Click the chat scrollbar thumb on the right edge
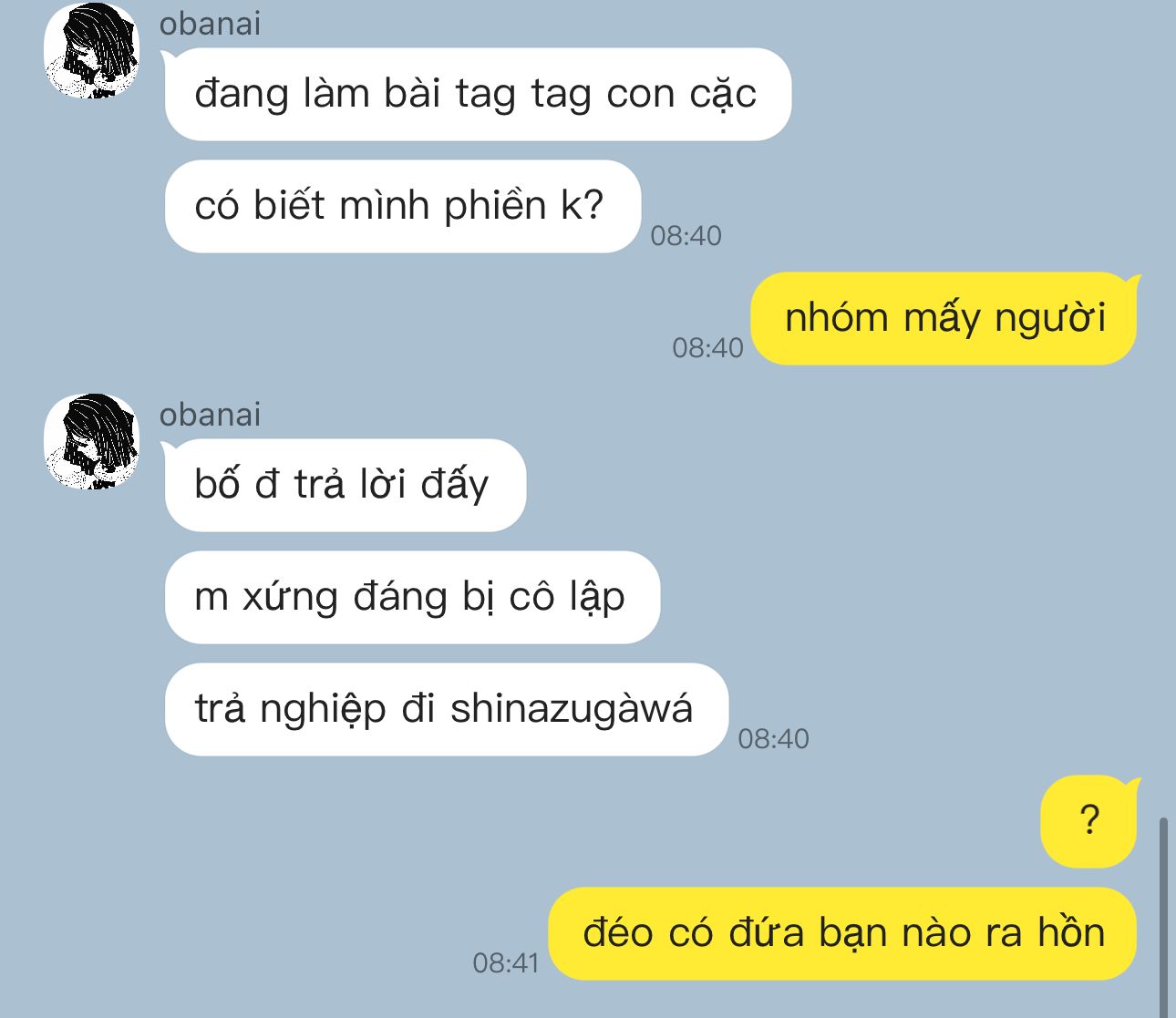The height and width of the screenshot is (1018, 1176). pyautogui.click(x=1163, y=918)
